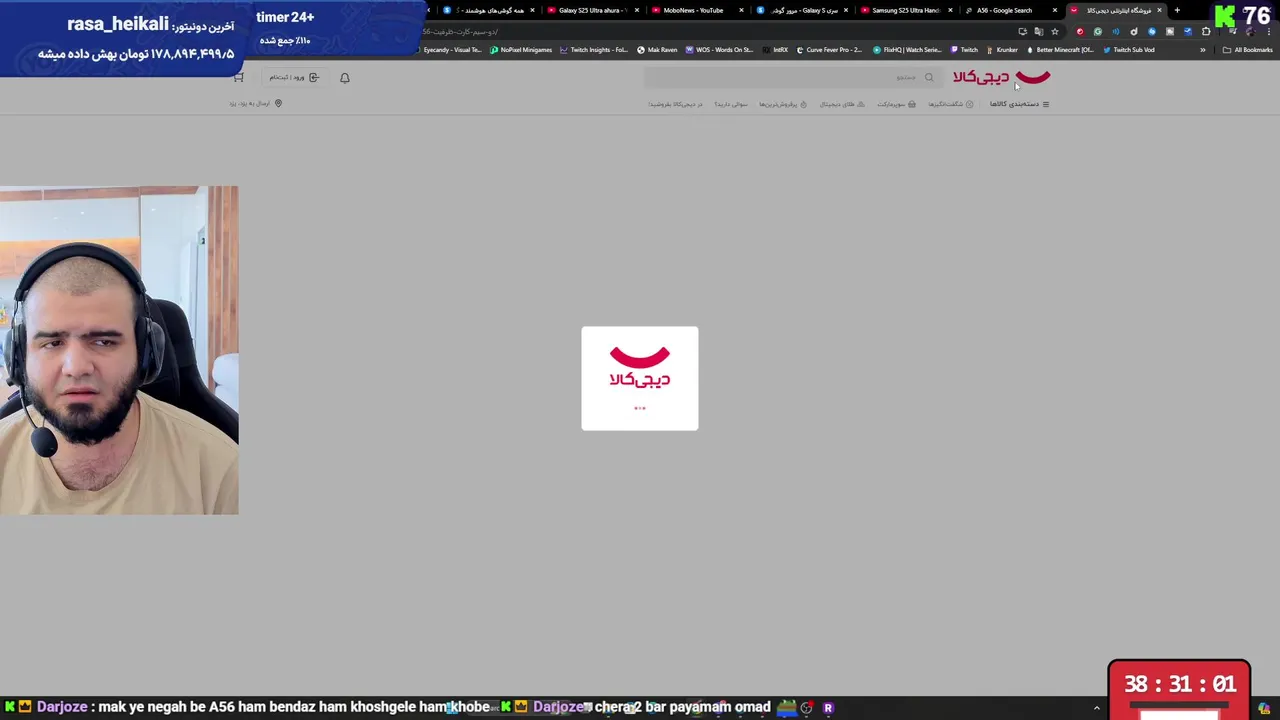
Task: Bookmark this page with star icon
Action: [x=1055, y=31]
